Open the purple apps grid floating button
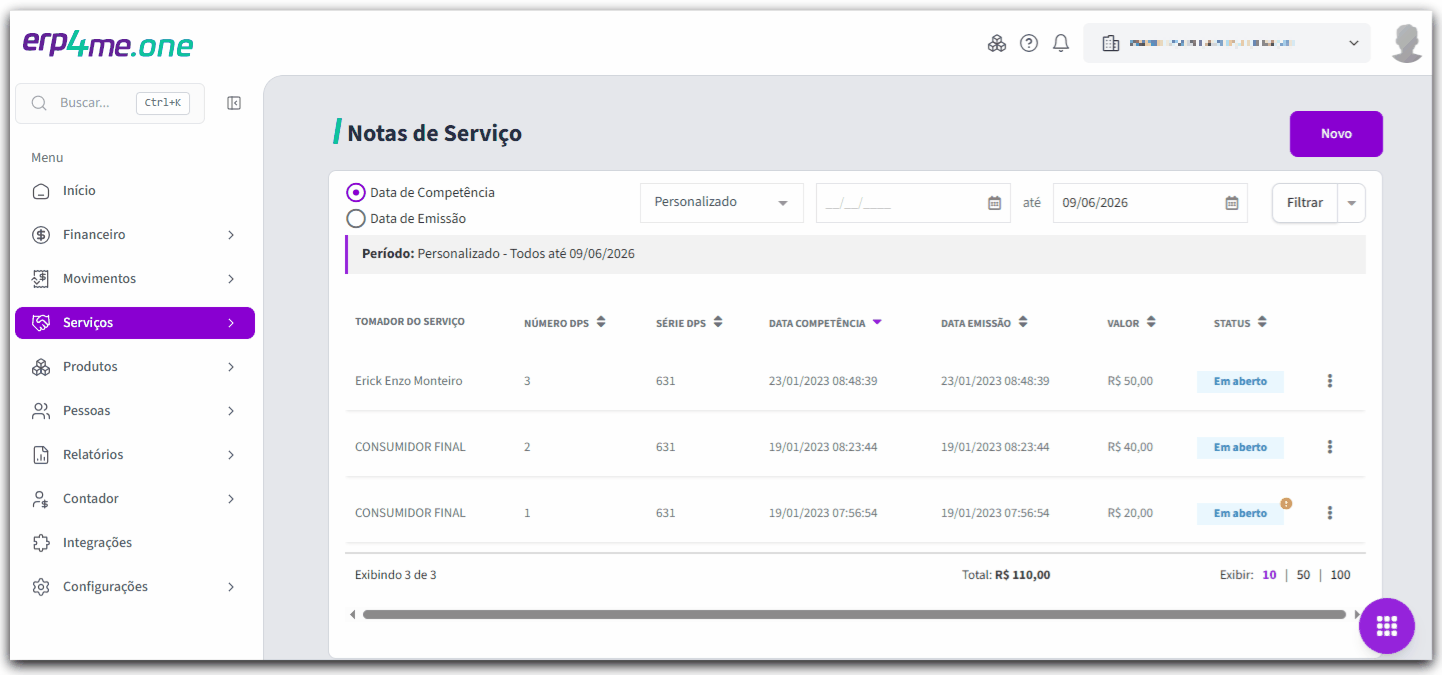The height and width of the screenshot is (675, 1442). (x=1386, y=626)
